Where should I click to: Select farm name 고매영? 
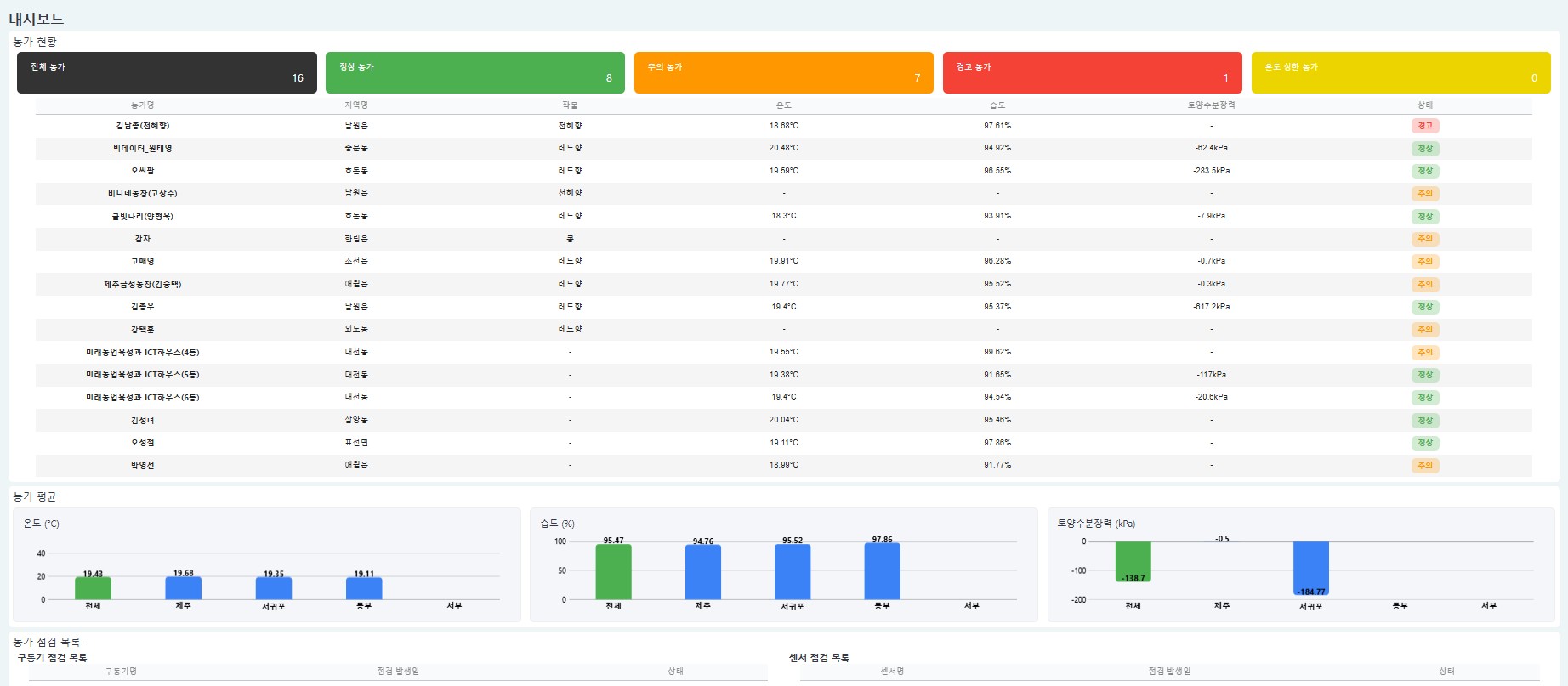pyautogui.click(x=143, y=262)
